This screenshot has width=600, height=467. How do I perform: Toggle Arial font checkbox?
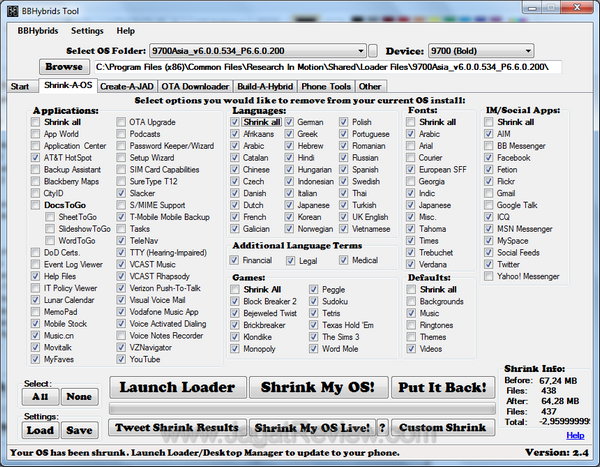(x=411, y=146)
